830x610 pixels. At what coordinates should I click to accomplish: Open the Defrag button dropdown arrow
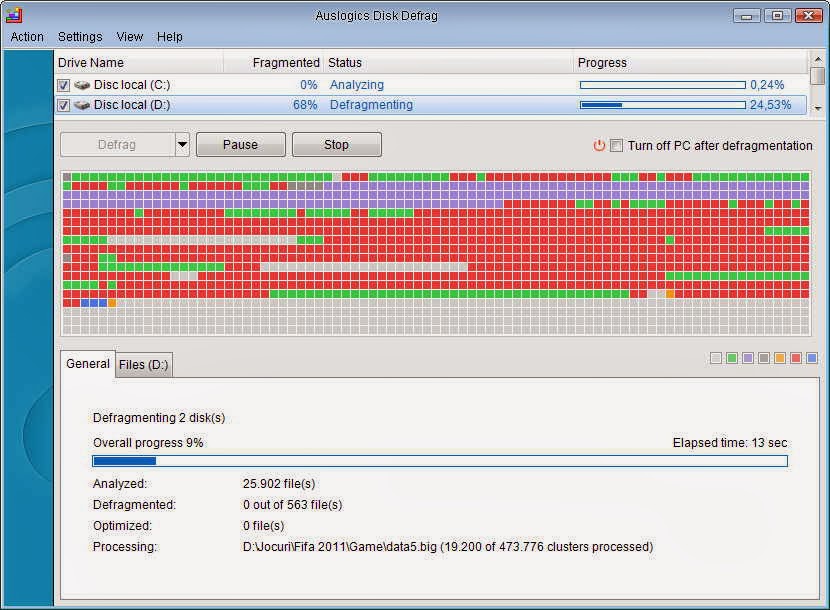(x=182, y=145)
